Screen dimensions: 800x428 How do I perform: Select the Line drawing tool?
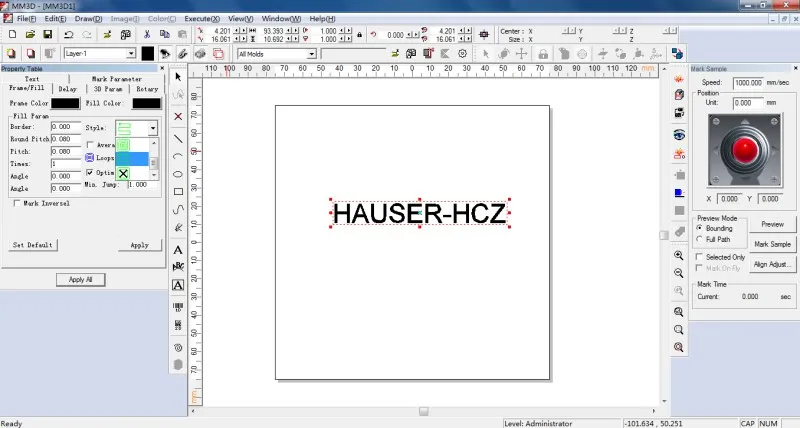point(178,138)
